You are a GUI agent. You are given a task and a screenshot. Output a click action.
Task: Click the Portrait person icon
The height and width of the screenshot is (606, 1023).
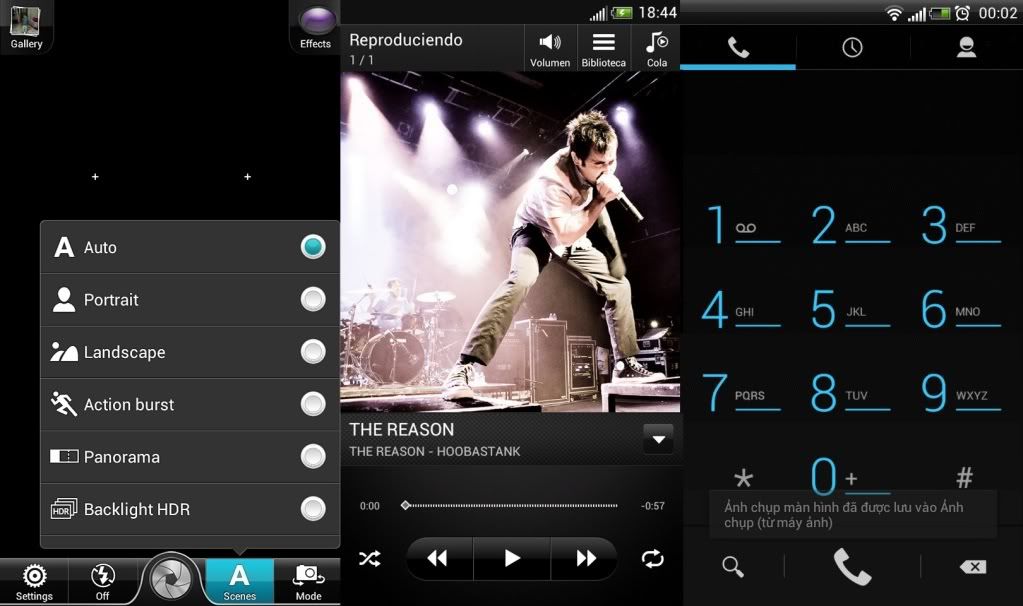(64, 299)
